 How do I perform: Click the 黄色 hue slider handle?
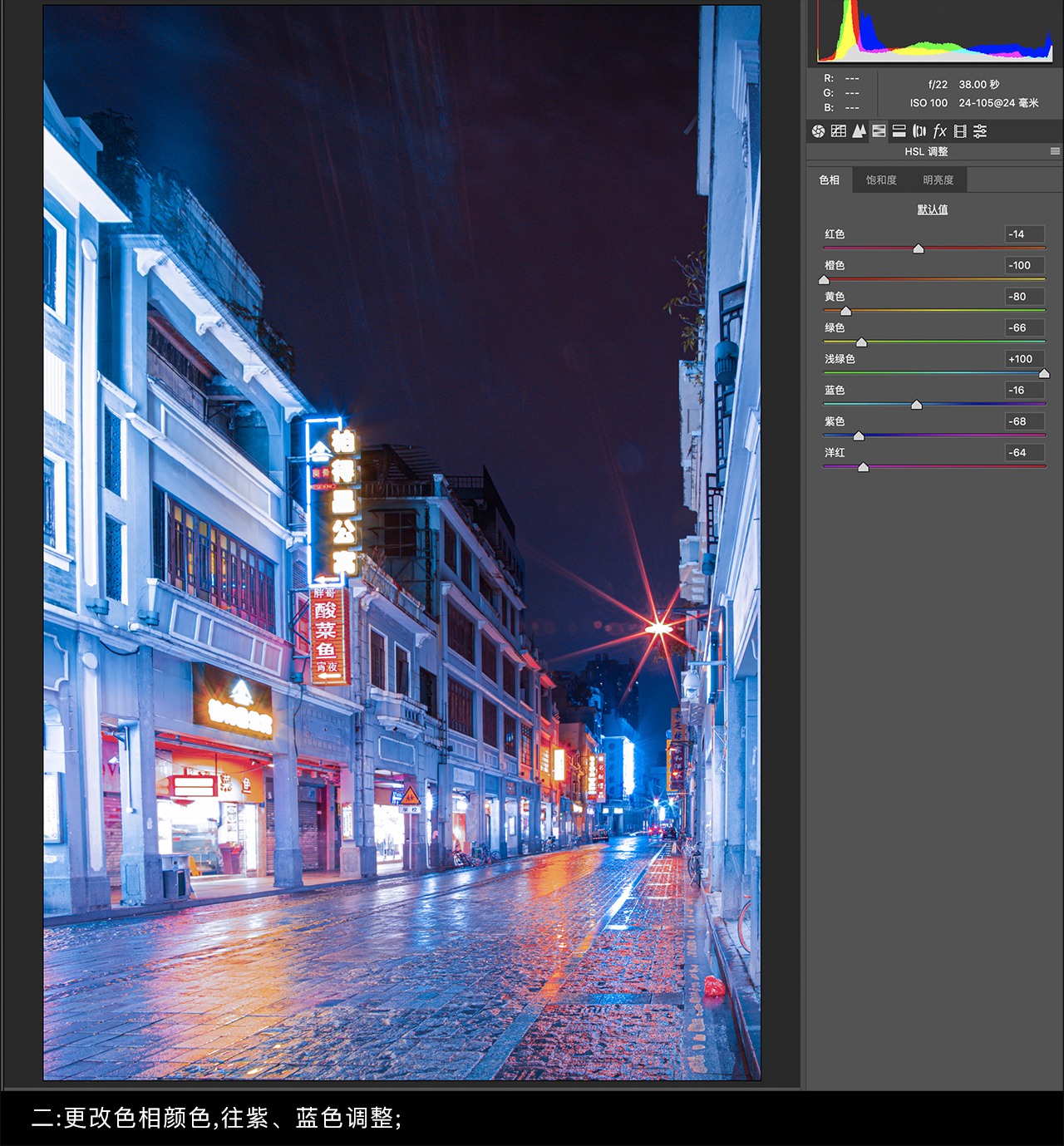point(845,311)
